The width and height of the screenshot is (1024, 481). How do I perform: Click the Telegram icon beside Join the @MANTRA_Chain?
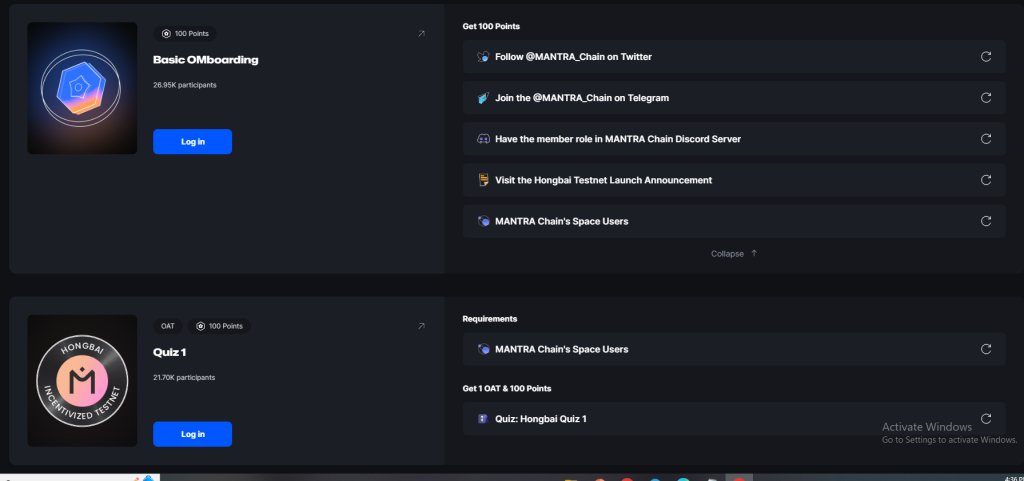tap(483, 98)
